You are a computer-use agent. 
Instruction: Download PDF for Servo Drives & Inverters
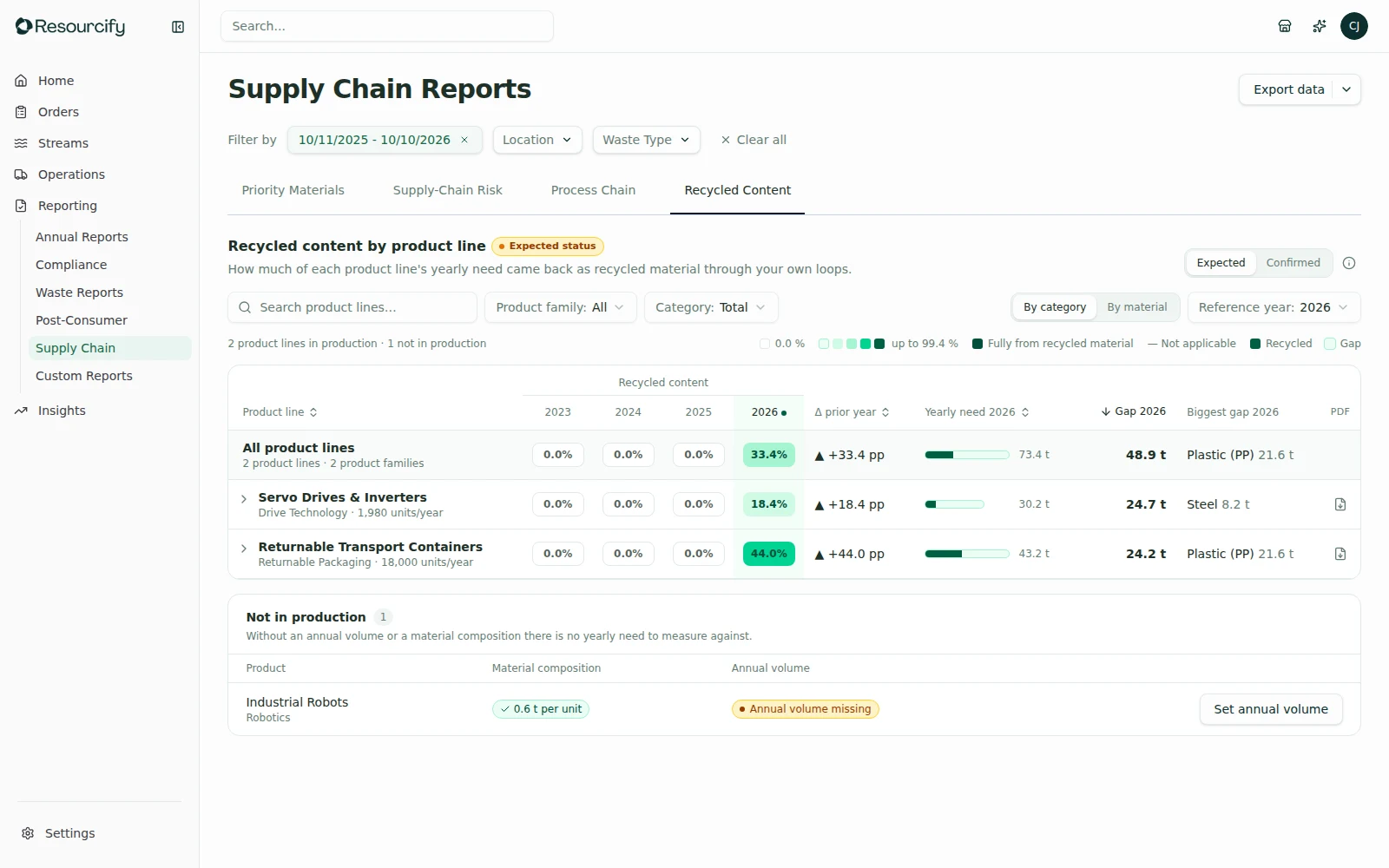(1340, 504)
